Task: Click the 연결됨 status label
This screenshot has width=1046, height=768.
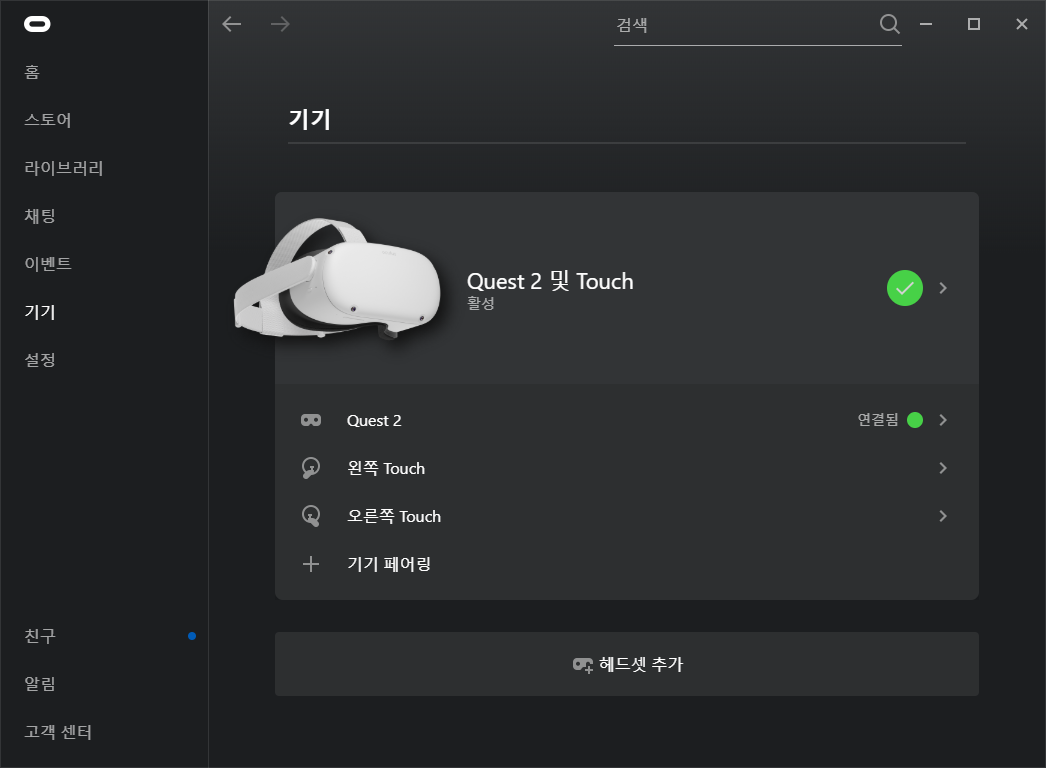Action: pyautogui.click(x=878, y=420)
